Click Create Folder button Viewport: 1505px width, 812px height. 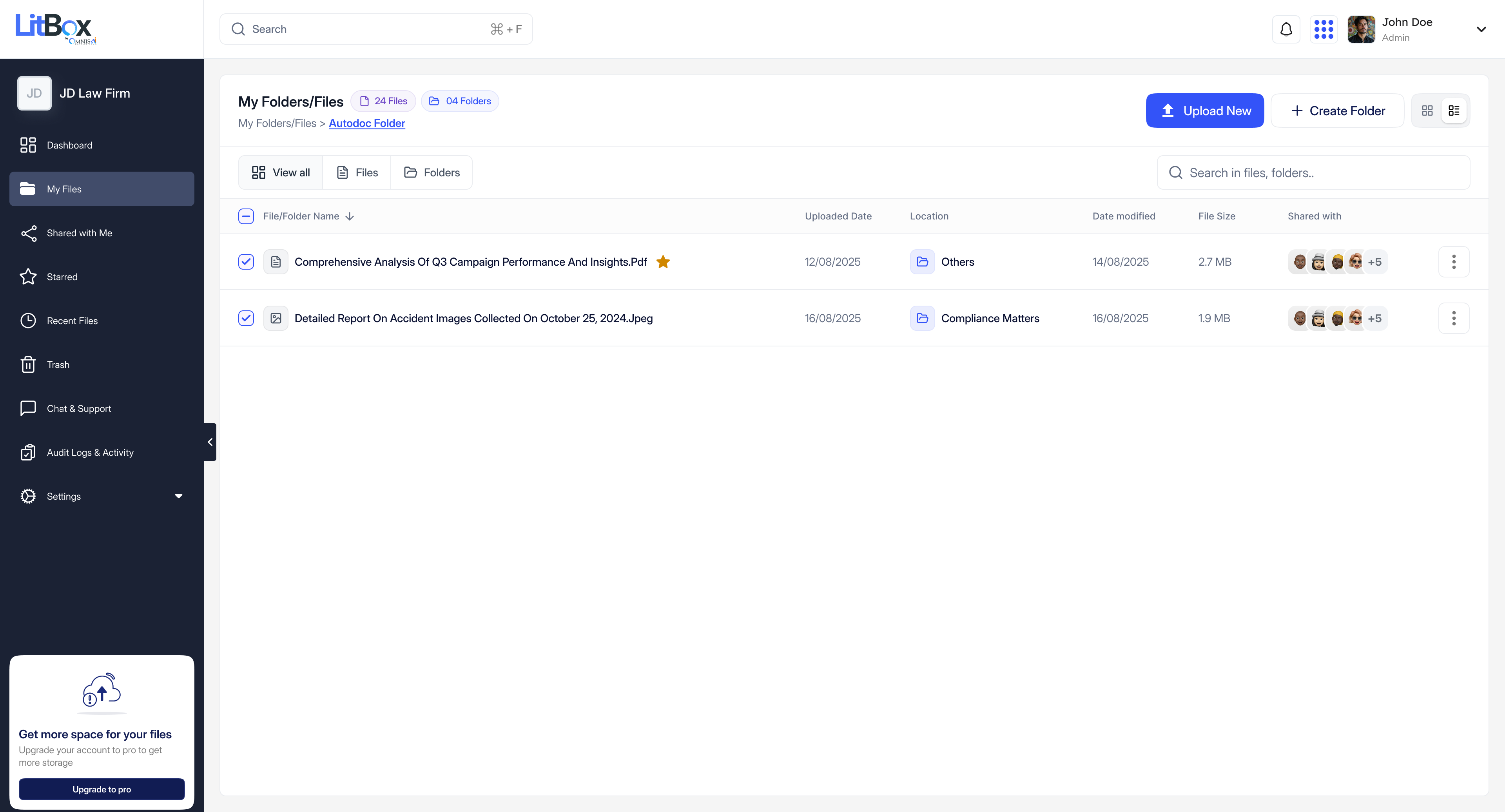point(1337,111)
